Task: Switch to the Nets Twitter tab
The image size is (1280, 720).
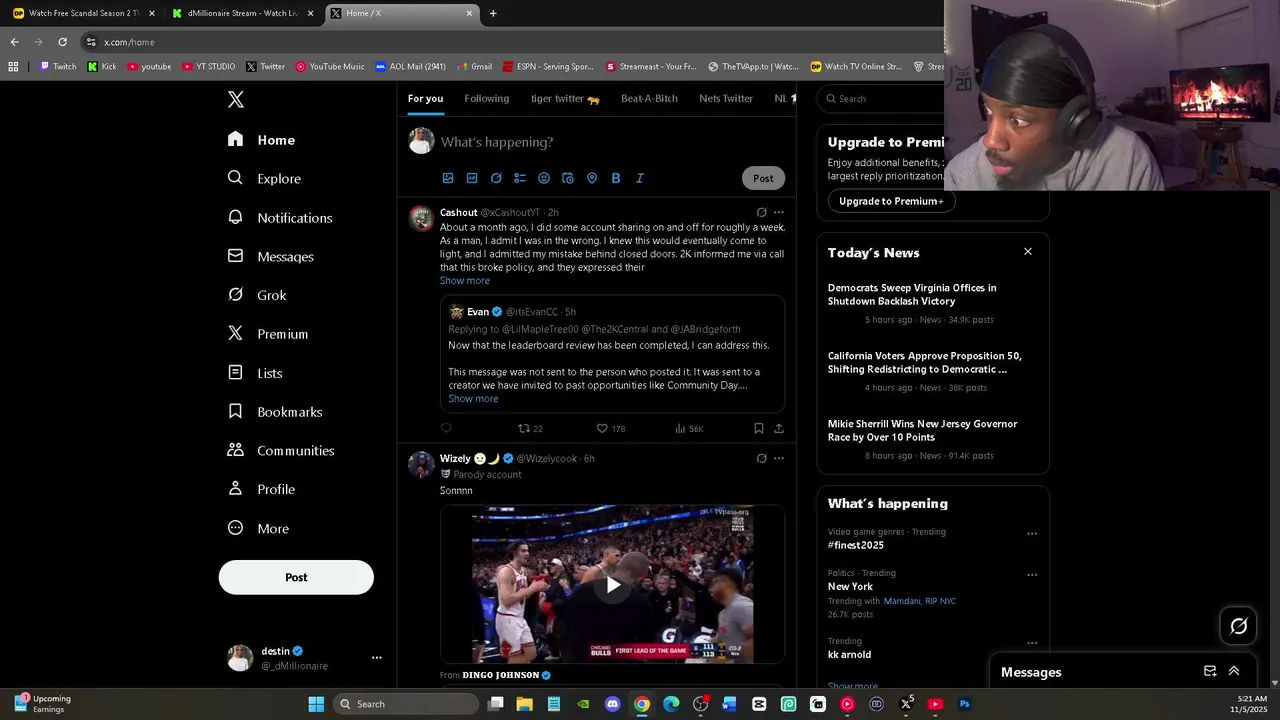Action: point(726,98)
